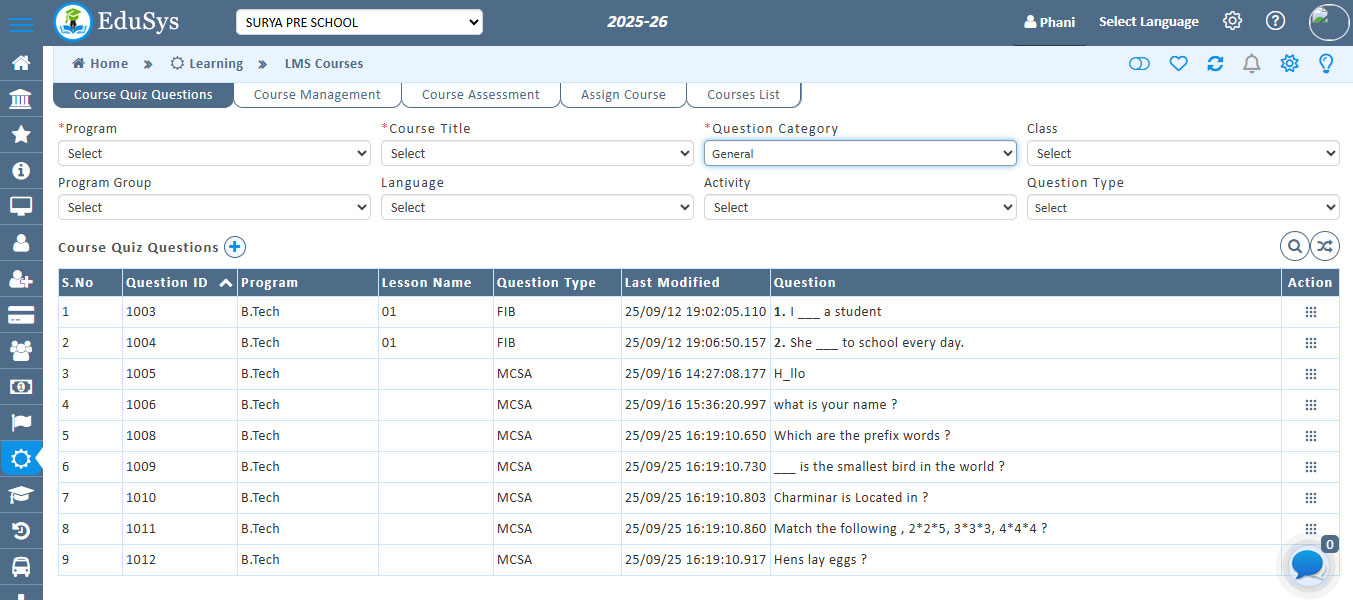
Task: Toggle the switch icon in breadcrumb bar
Action: (x=1139, y=64)
